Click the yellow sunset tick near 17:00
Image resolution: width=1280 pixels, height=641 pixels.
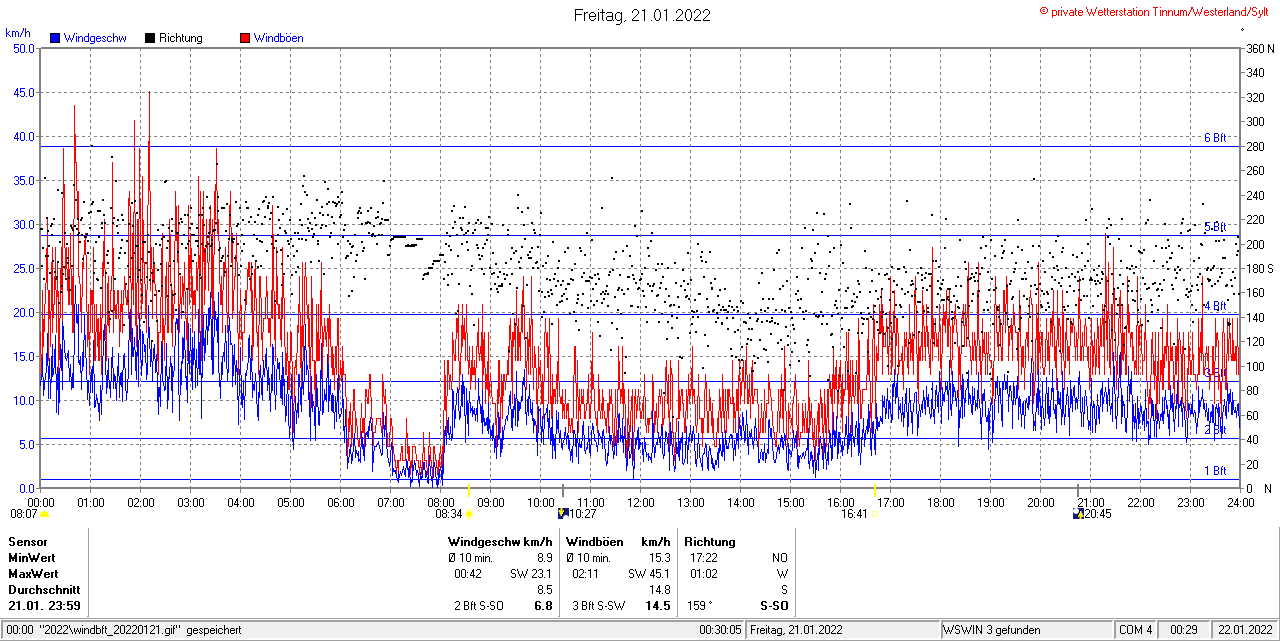pyautogui.click(x=874, y=490)
